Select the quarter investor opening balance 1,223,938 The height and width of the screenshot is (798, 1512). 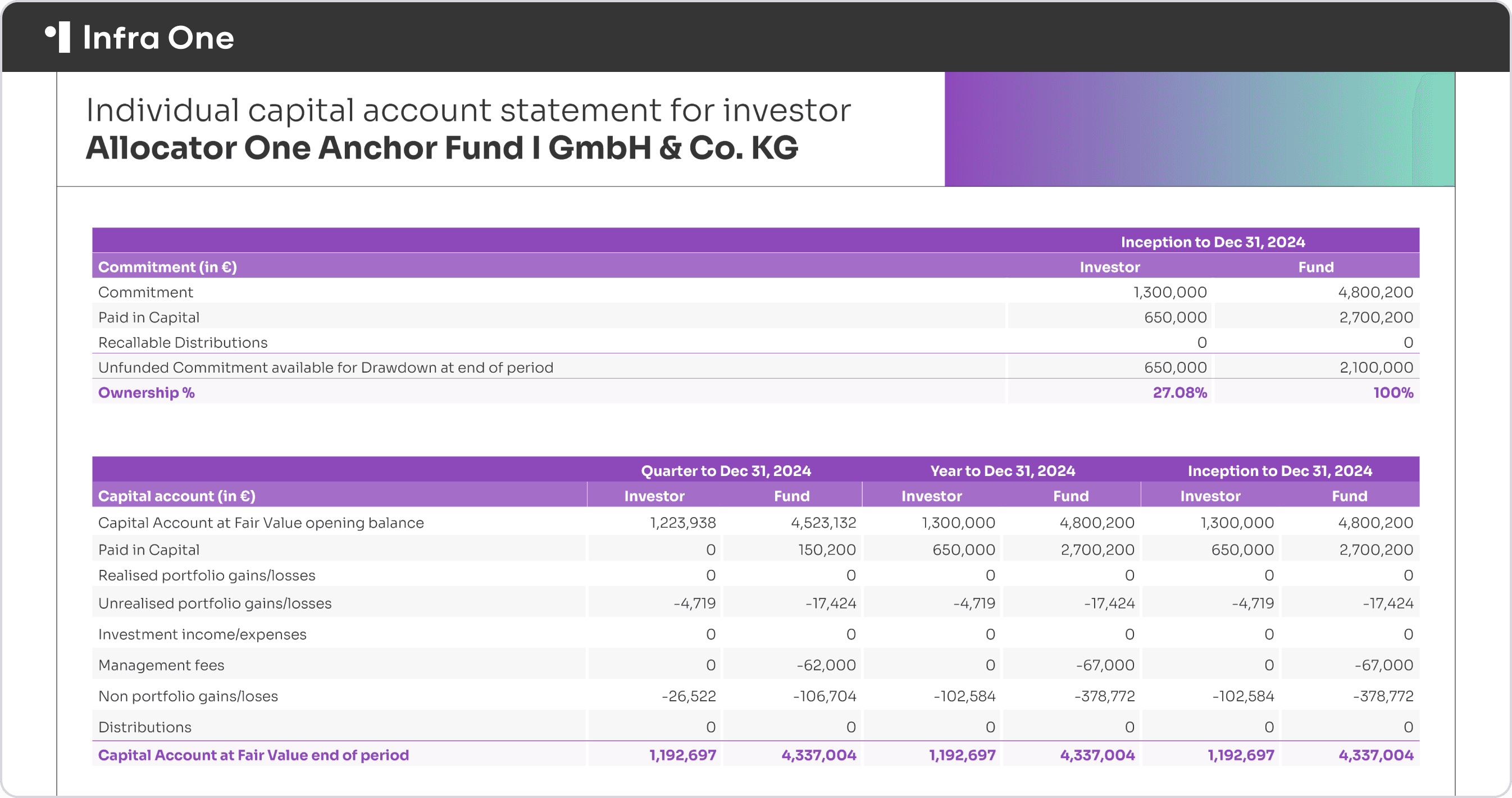682,523
